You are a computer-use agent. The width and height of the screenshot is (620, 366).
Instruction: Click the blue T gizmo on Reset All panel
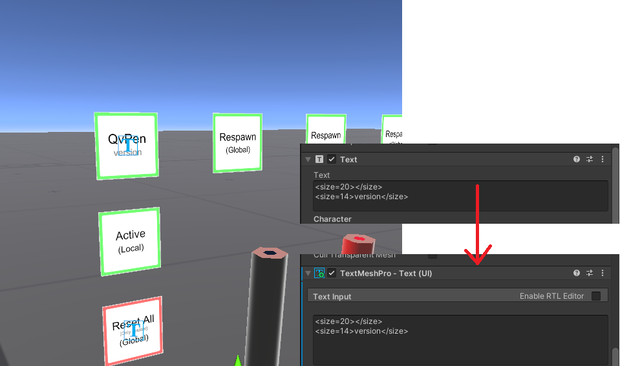134,330
